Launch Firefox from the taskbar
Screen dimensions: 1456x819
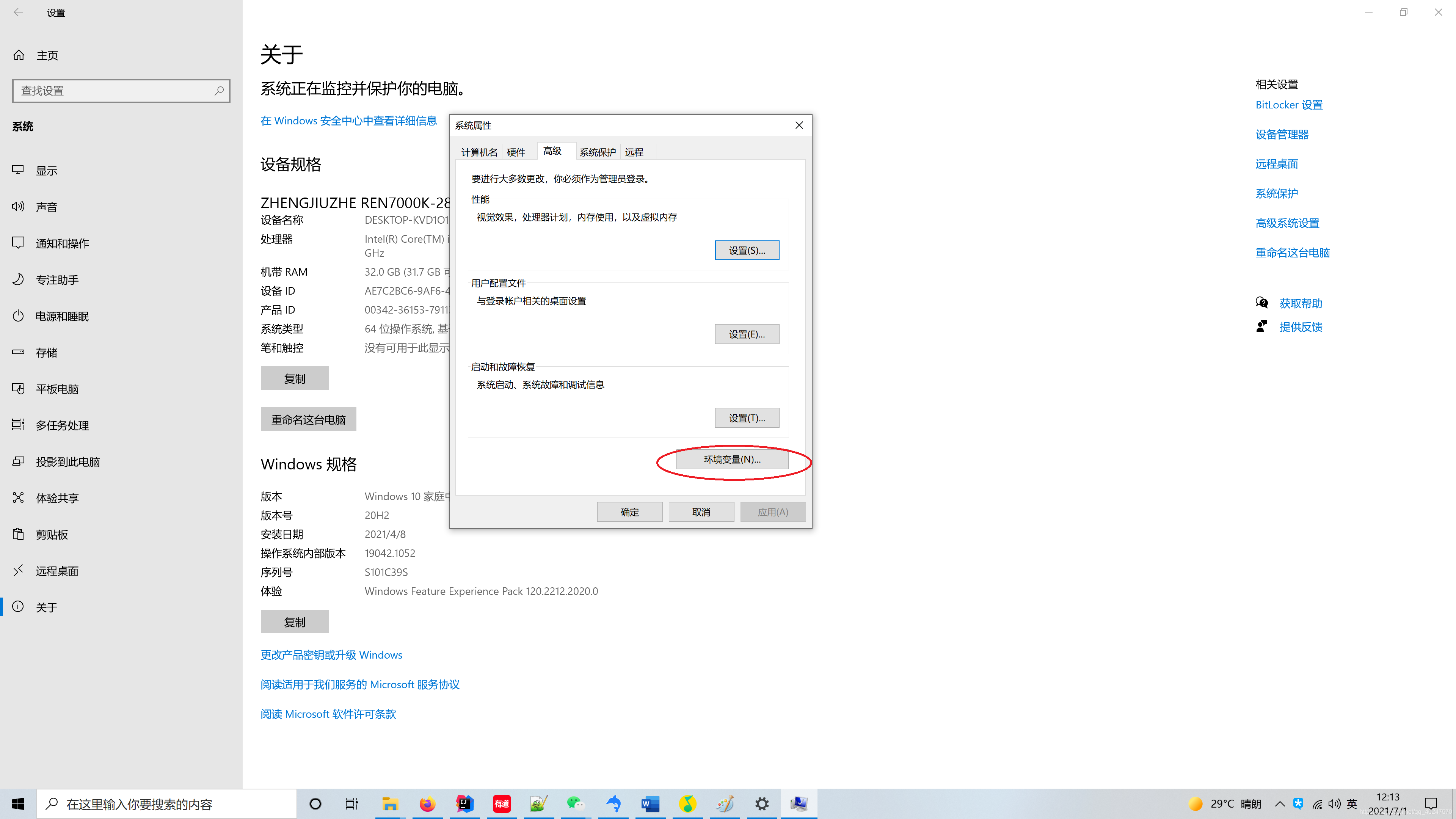[427, 803]
